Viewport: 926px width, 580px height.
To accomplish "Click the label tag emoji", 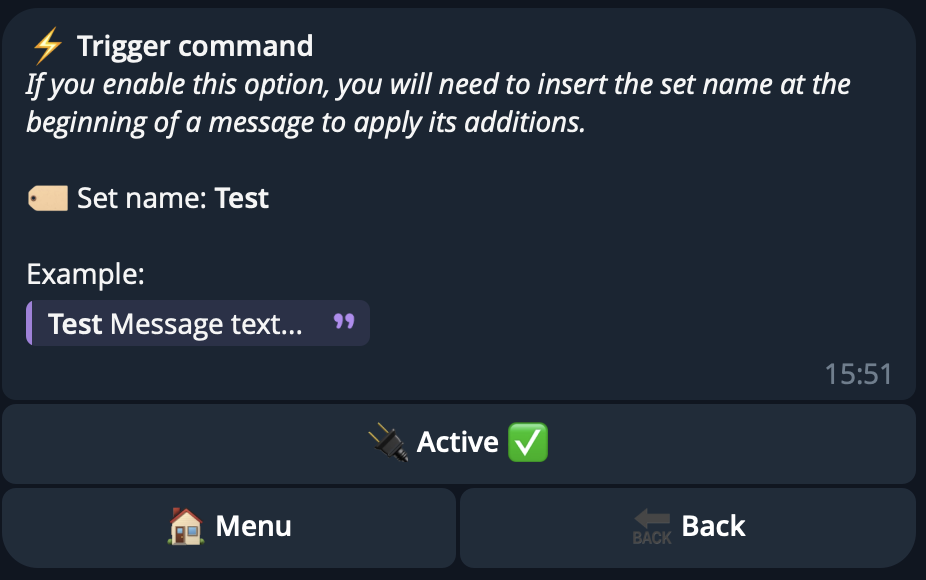I will point(47,198).
